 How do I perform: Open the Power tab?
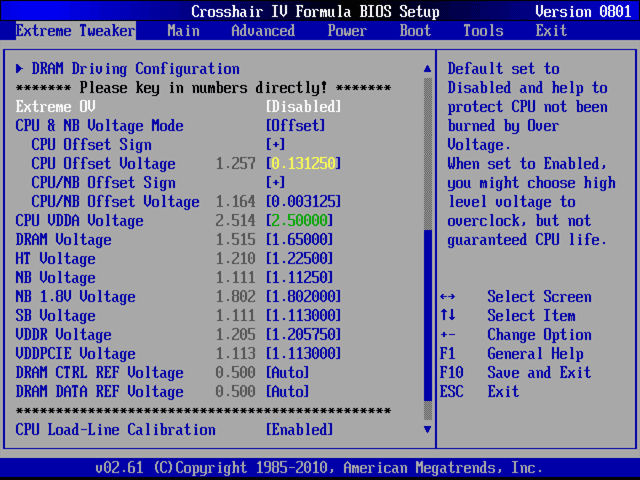347,31
